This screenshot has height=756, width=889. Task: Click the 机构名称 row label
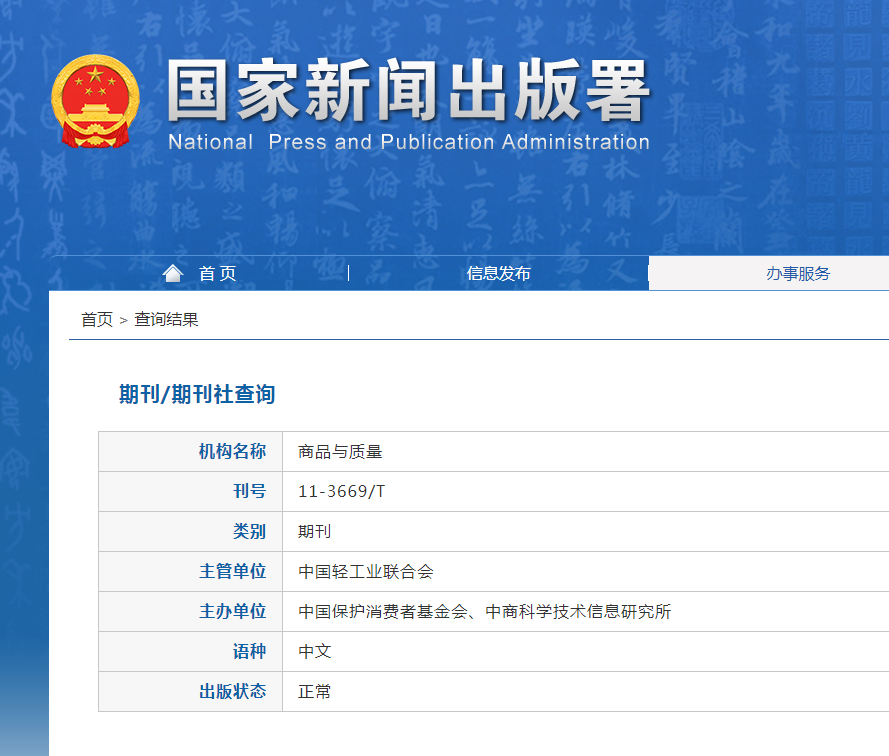coord(232,452)
